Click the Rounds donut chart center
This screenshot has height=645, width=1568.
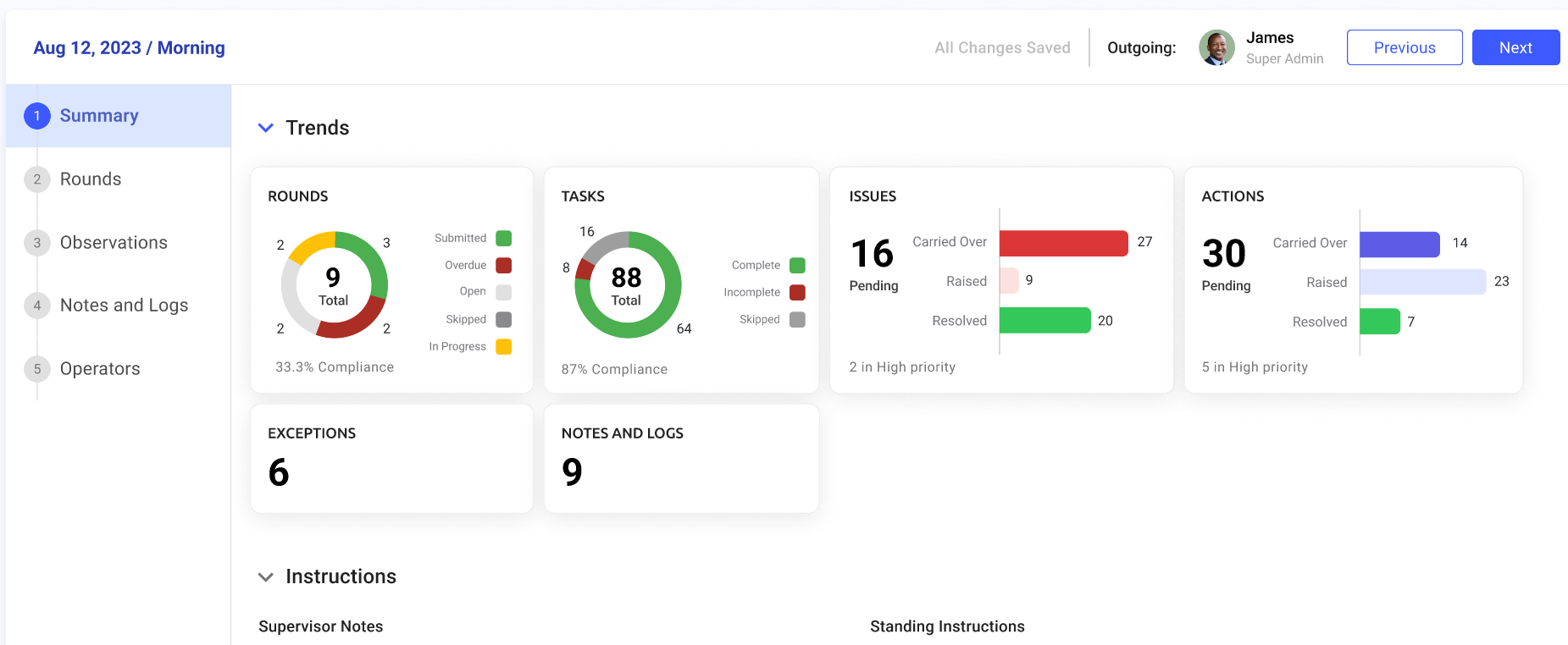pyautogui.click(x=334, y=285)
